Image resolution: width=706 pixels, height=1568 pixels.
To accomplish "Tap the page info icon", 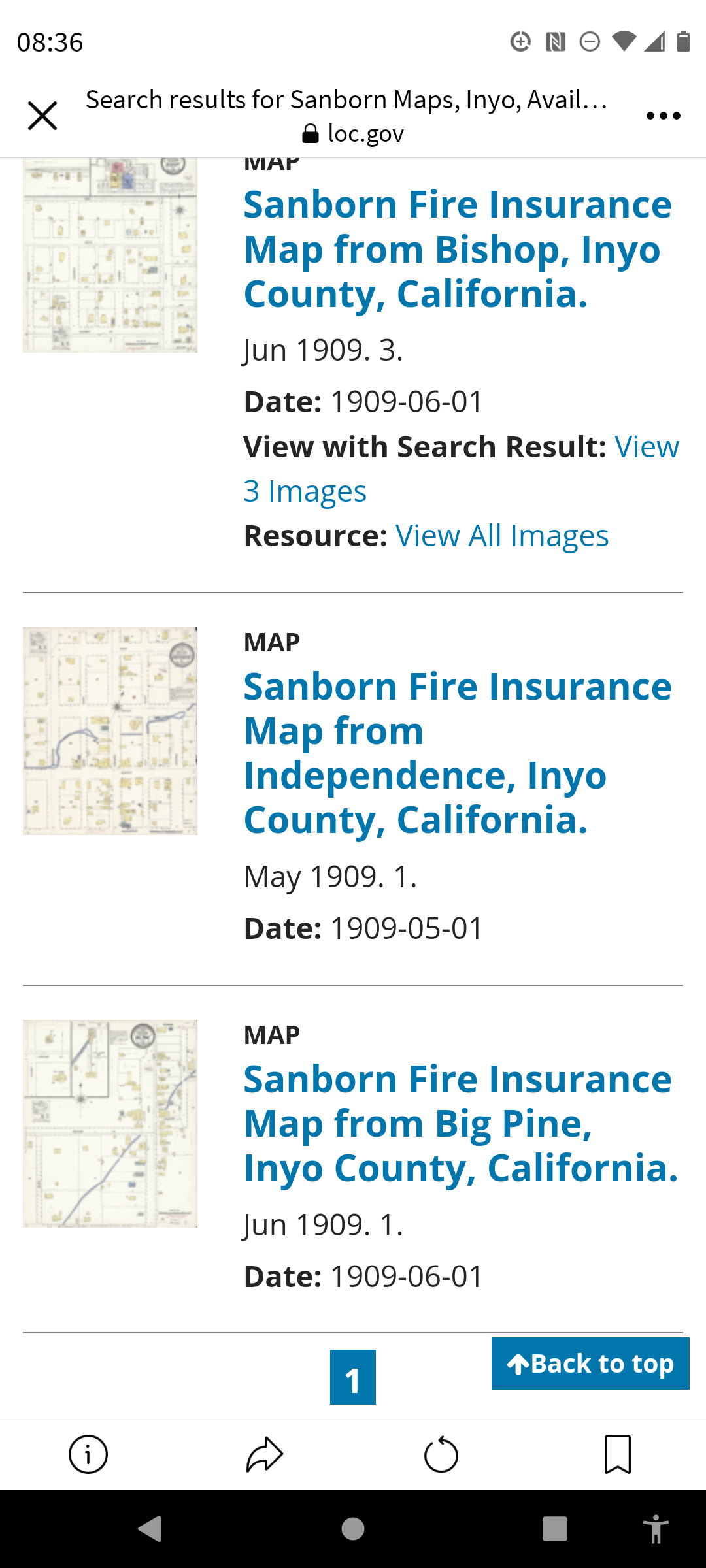I will 88,1454.
